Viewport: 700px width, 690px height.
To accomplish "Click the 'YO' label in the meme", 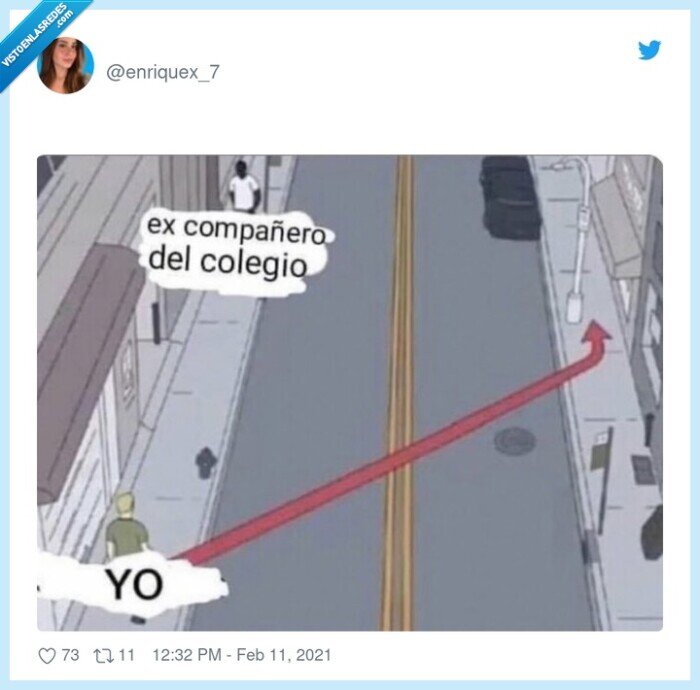I will 134,584.
